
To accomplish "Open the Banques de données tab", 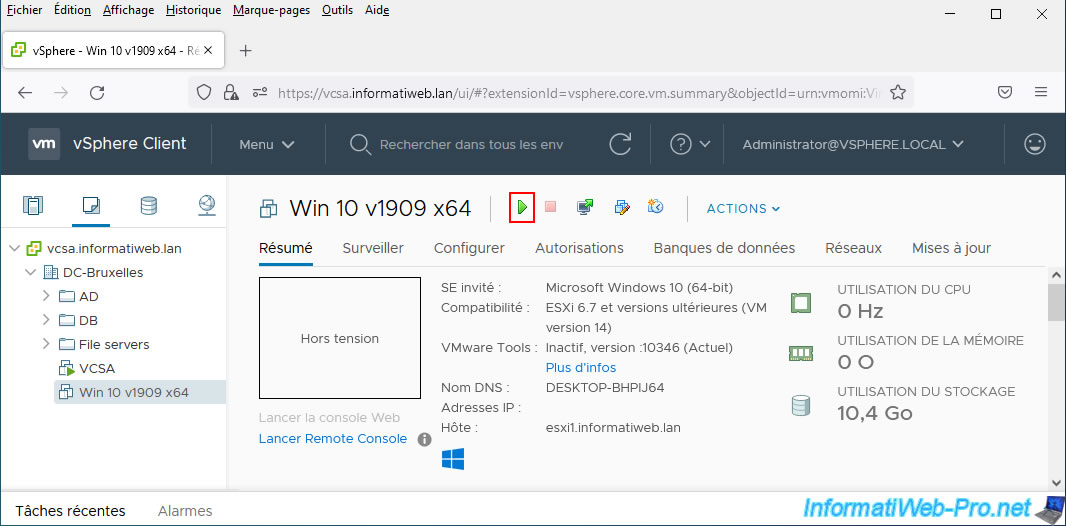I will [724, 248].
